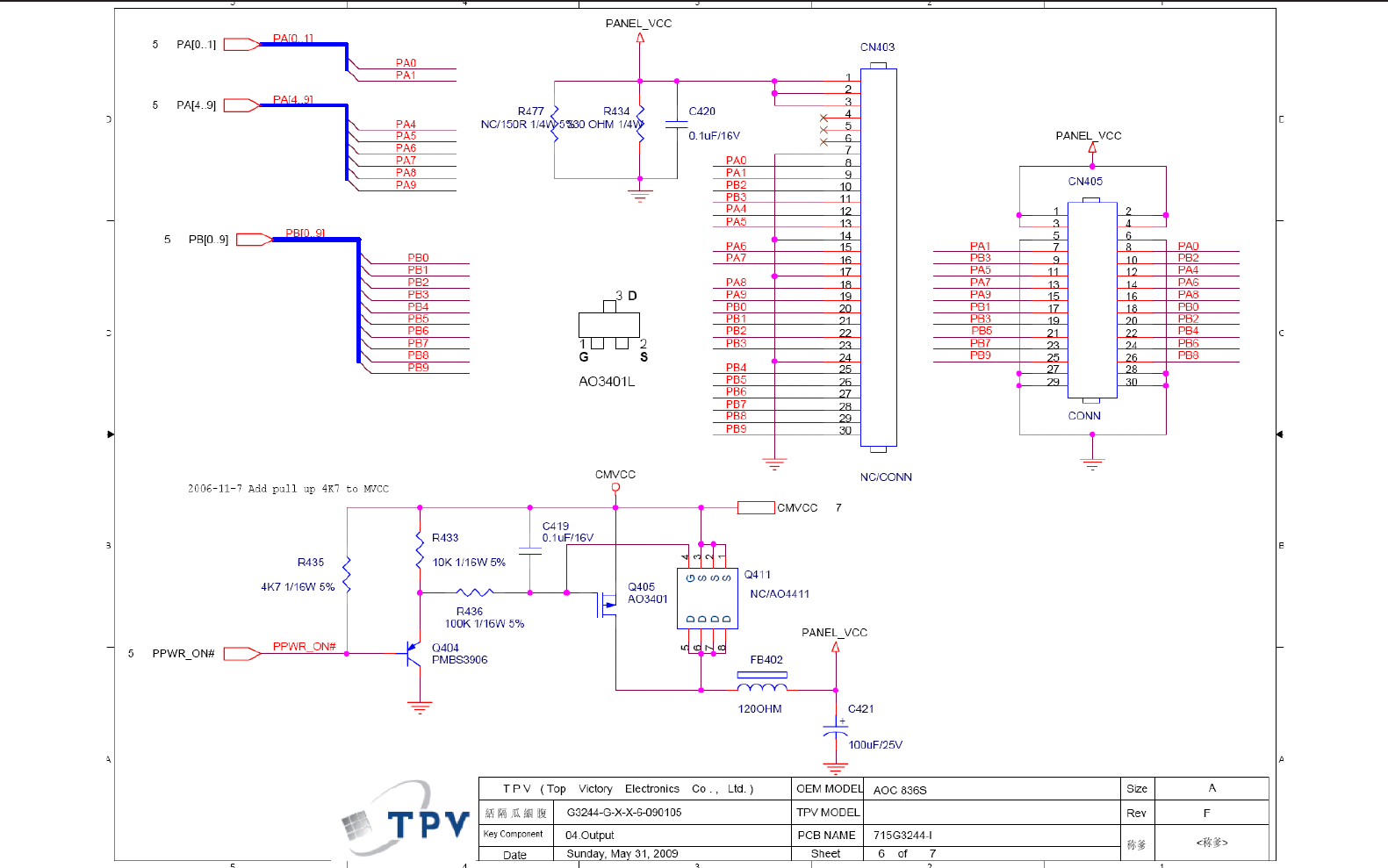Select the ground symbol beneath CN403

pyautogui.click(x=774, y=464)
